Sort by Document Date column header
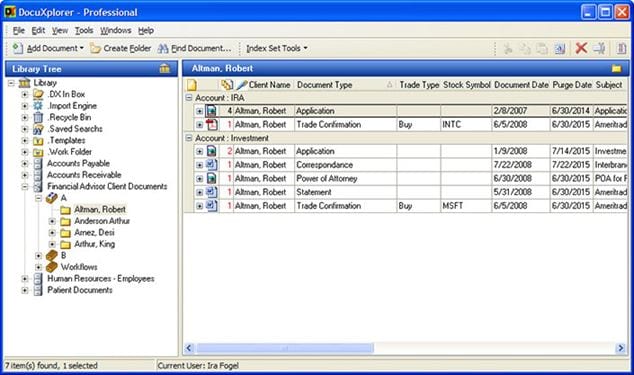 tap(521, 85)
